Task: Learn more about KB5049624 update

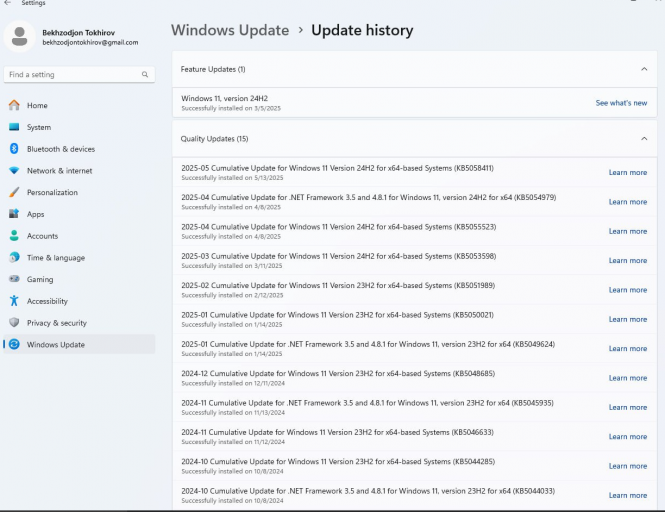Action: tap(628, 348)
